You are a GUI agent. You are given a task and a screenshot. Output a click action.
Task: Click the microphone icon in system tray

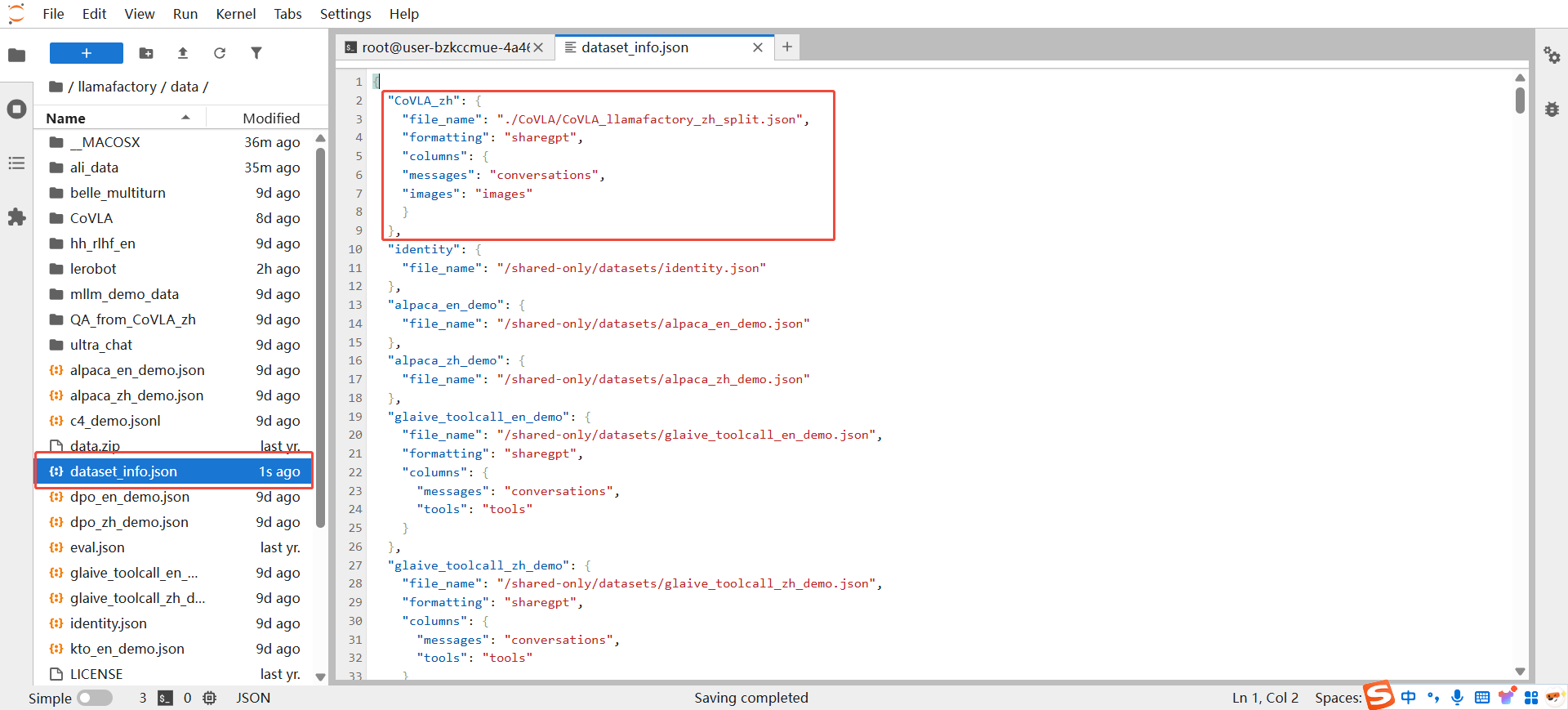(1457, 697)
